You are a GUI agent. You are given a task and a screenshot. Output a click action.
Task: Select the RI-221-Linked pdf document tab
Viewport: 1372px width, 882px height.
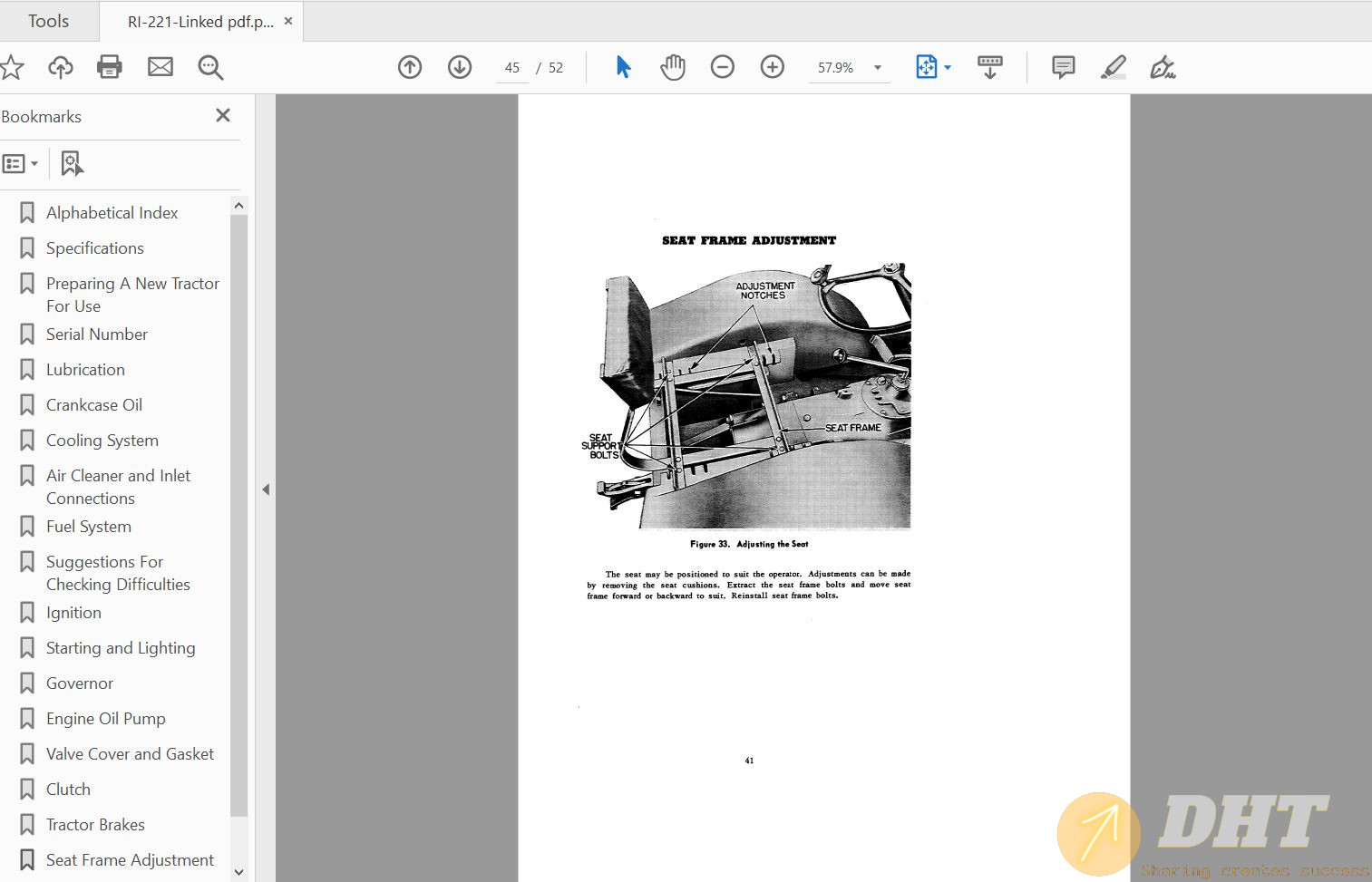click(x=200, y=22)
